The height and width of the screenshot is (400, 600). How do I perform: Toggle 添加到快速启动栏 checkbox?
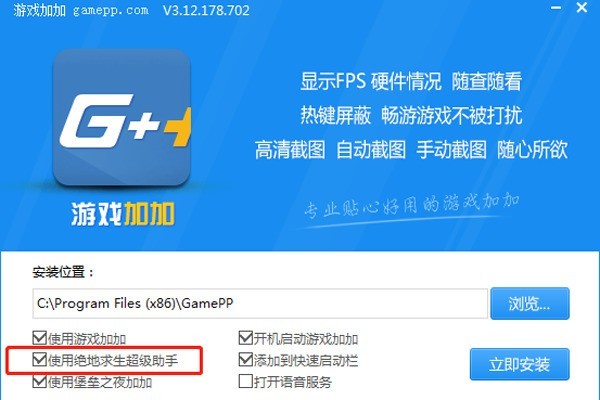[246, 359]
